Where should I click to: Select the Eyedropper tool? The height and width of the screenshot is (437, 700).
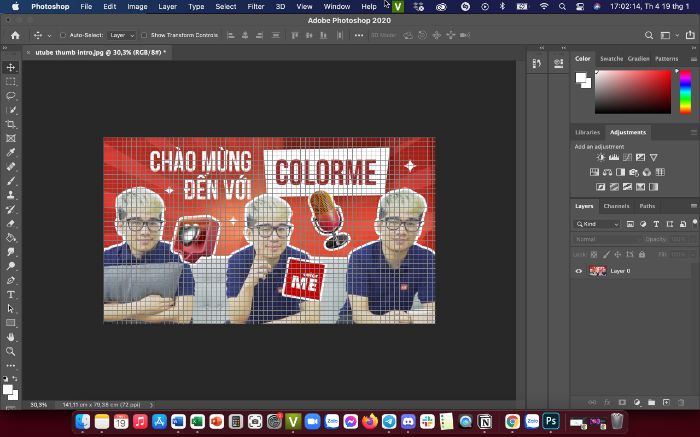click(x=11, y=153)
